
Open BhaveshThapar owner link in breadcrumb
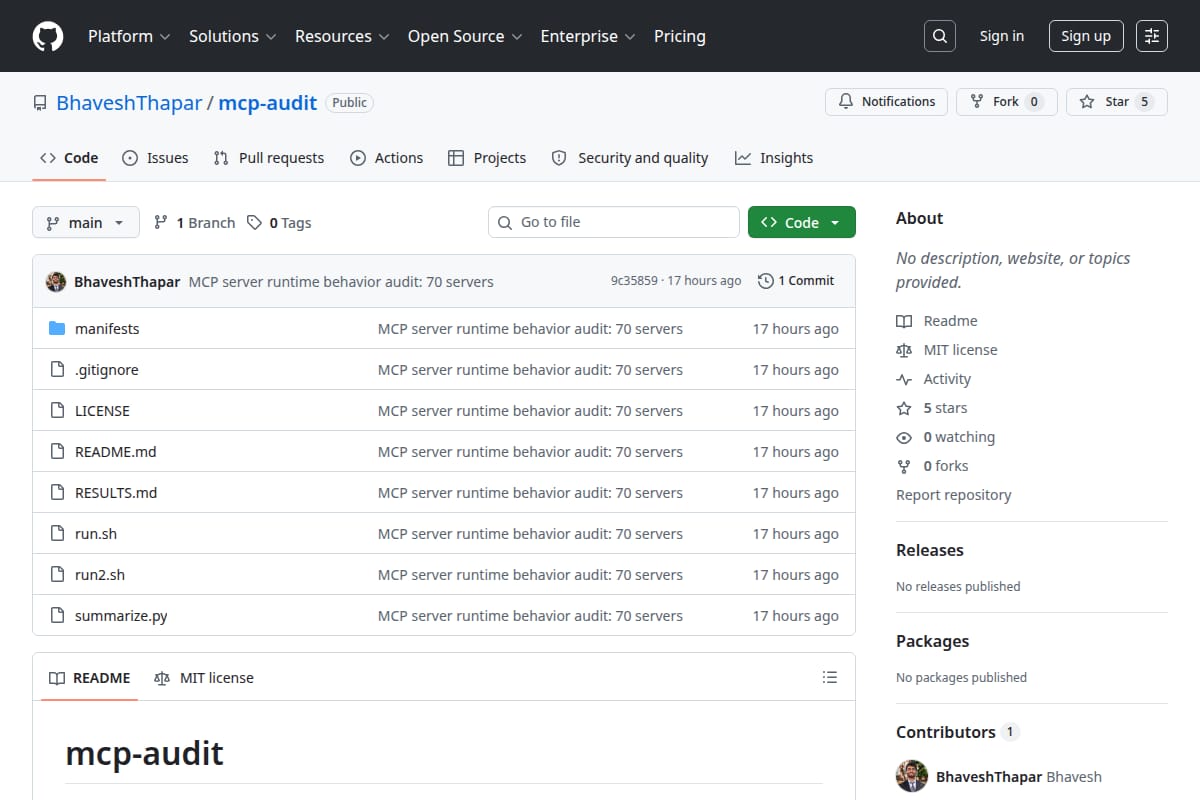click(x=129, y=103)
